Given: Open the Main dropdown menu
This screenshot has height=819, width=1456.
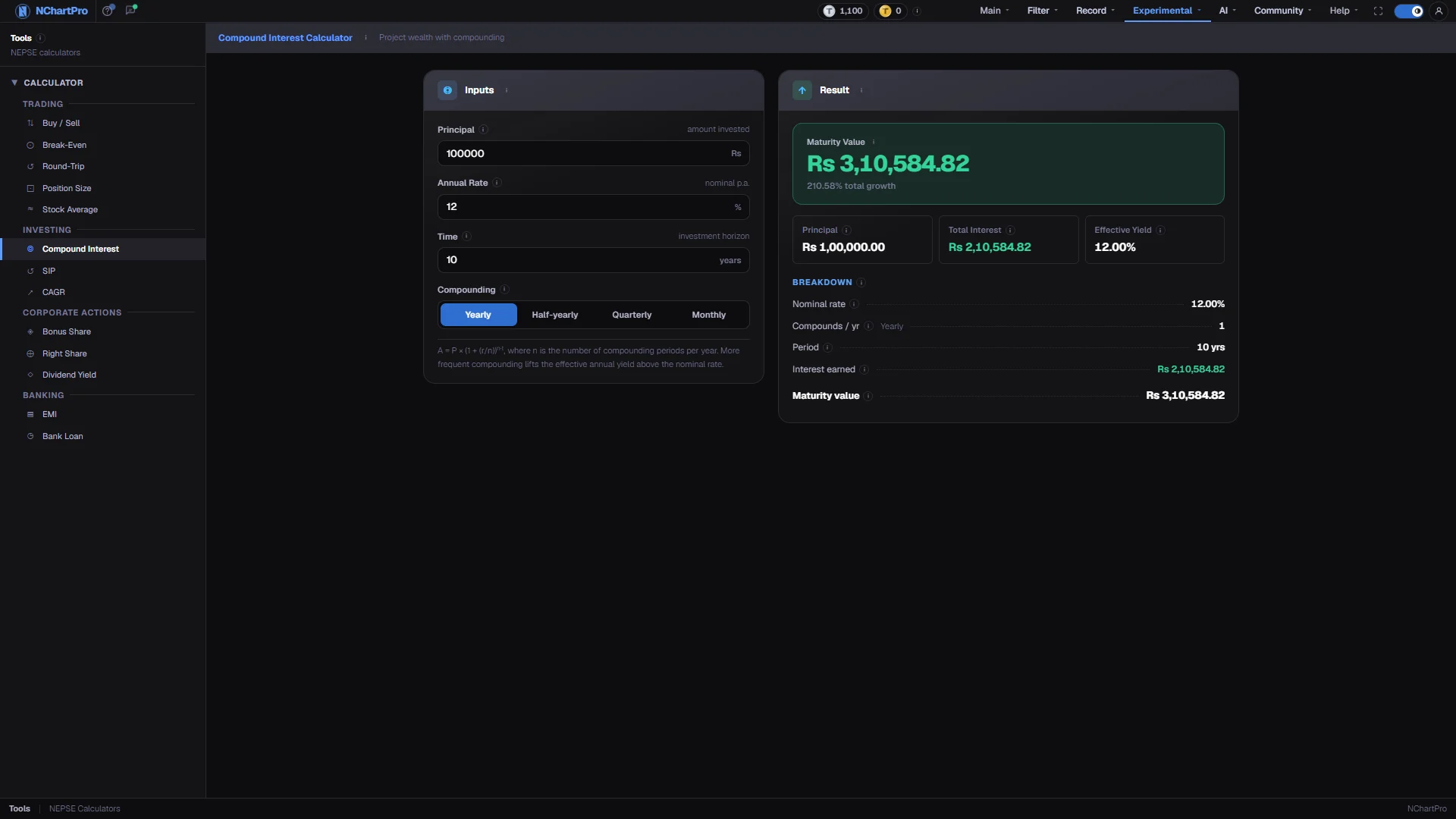Looking at the screenshot, I should coord(994,11).
